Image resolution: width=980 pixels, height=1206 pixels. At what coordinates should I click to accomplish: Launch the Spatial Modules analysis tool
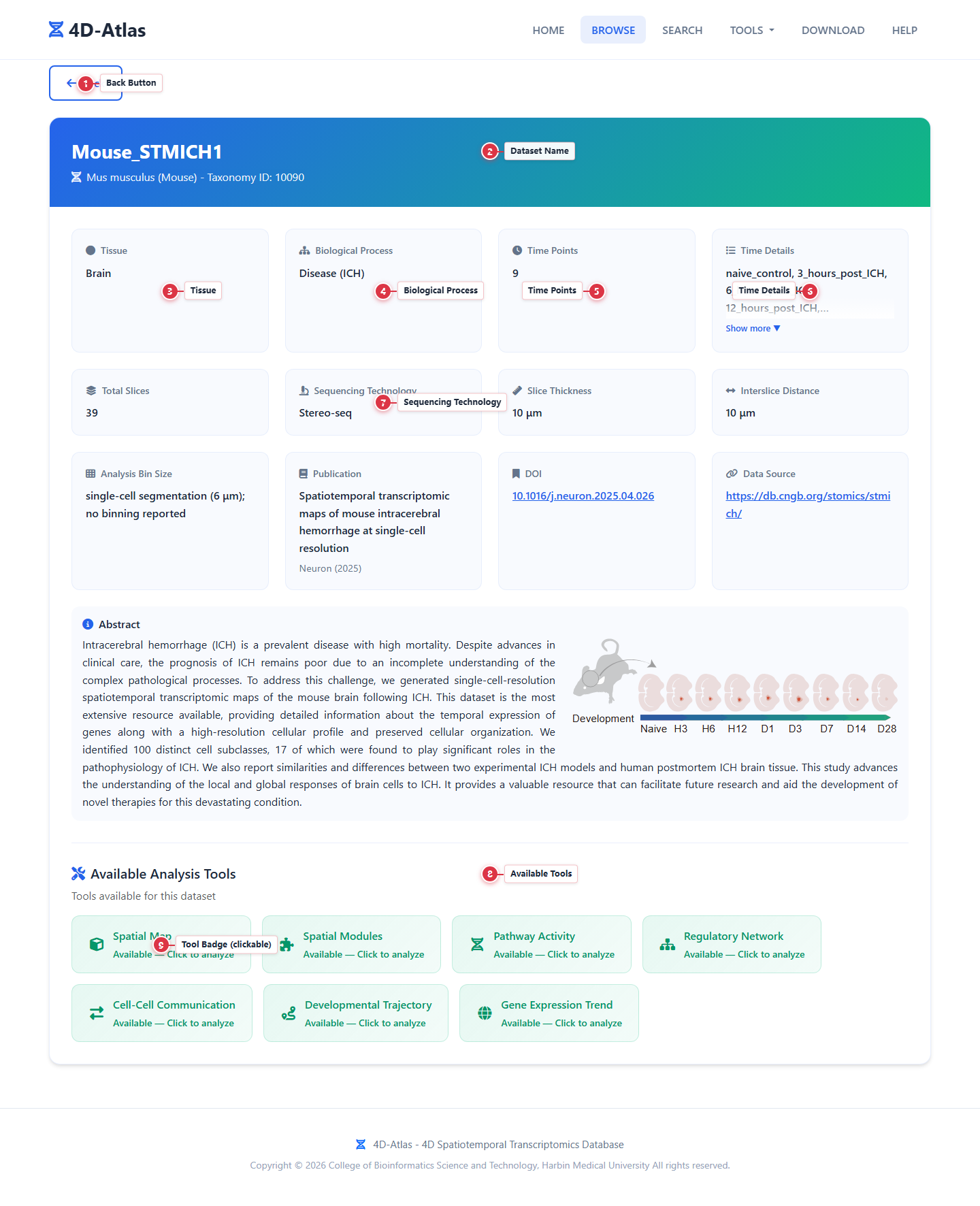tap(351, 945)
